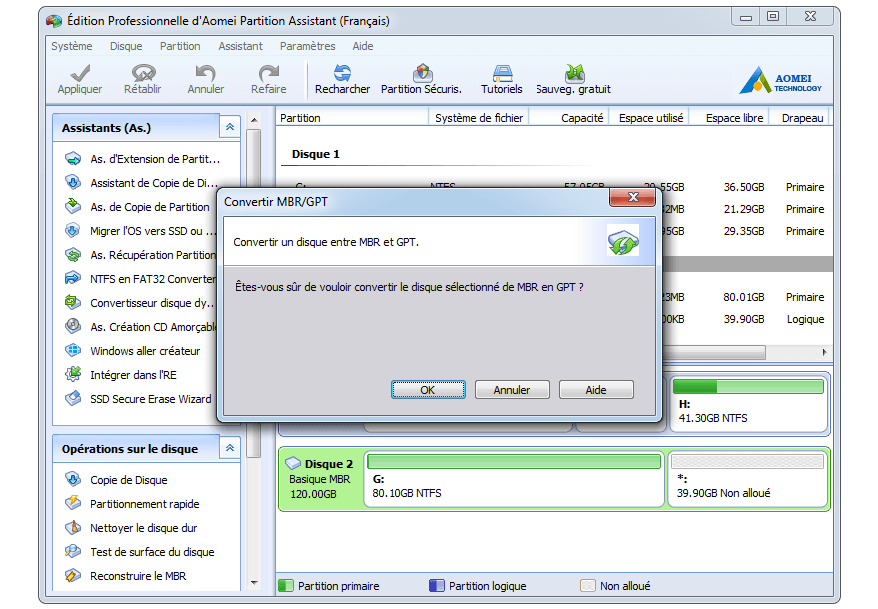Select Reconstruire le MBR operation
This screenshot has width=878, height=609.
tap(137, 576)
